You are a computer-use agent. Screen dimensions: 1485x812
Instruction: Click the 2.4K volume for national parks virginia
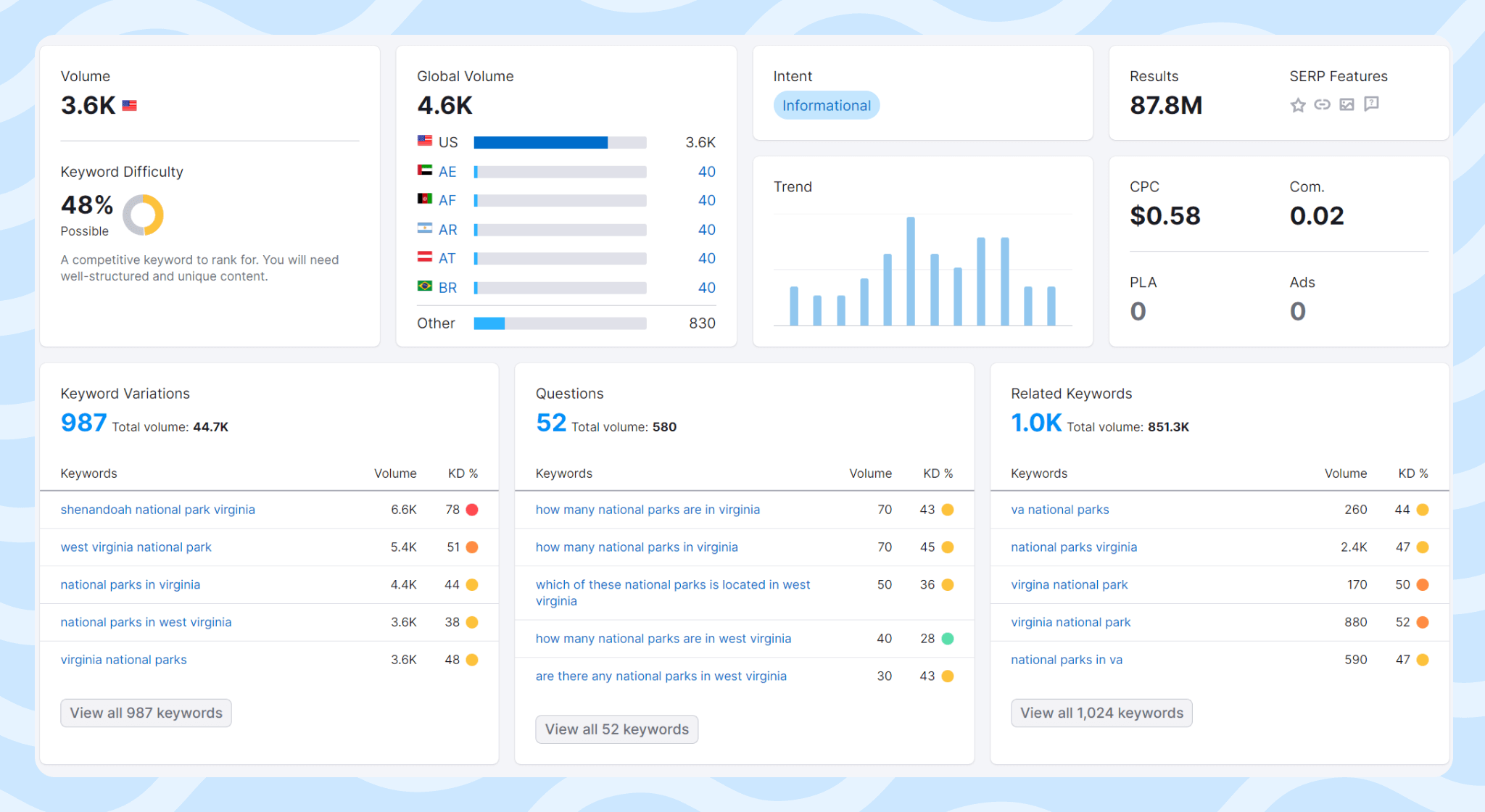point(1354,547)
